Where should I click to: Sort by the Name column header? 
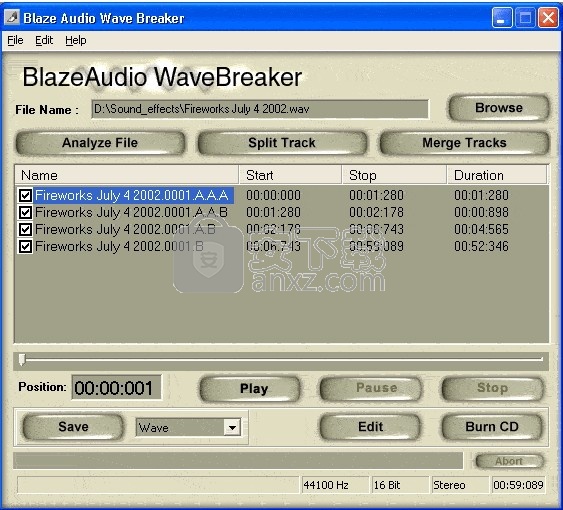127,175
